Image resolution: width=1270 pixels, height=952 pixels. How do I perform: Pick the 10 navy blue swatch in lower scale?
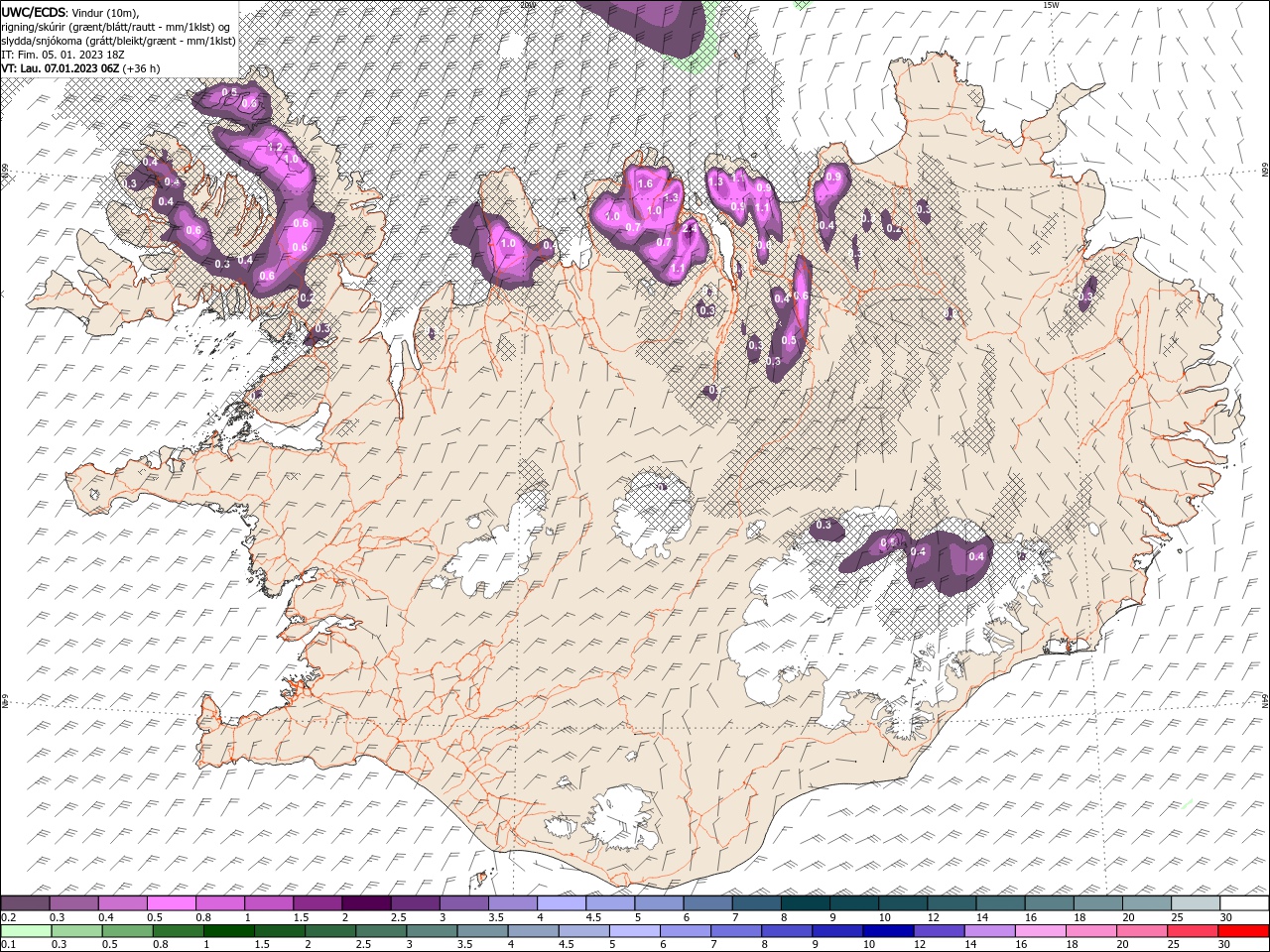tap(887, 931)
